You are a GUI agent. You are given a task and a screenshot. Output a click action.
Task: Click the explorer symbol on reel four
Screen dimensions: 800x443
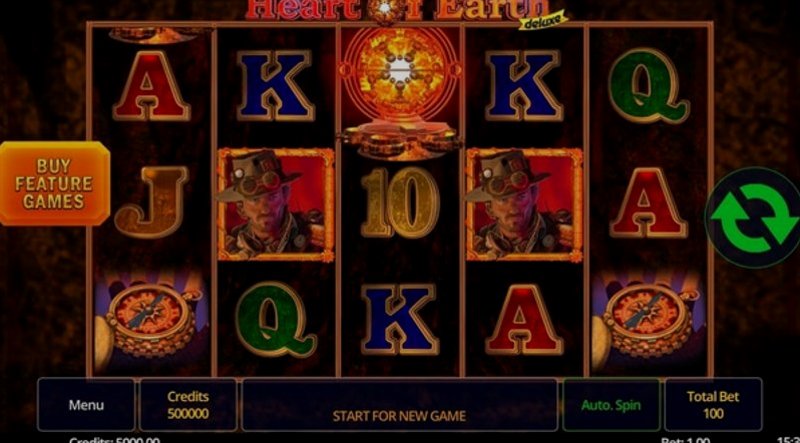click(x=524, y=205)
